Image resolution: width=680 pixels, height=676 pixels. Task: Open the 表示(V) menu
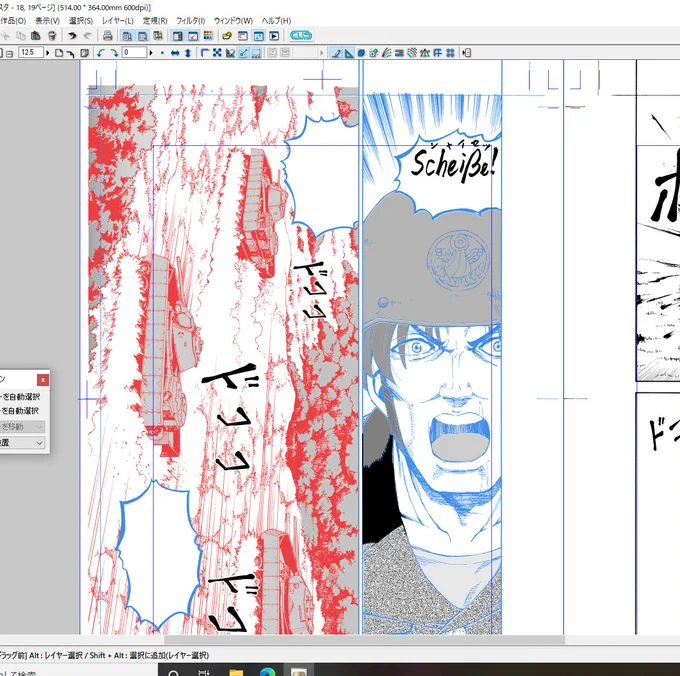click(x=47, y=21)
